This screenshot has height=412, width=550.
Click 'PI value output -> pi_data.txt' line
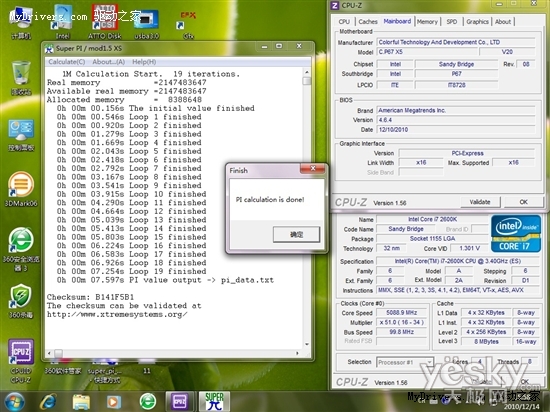pyautogui.click(x=165, y=280)
